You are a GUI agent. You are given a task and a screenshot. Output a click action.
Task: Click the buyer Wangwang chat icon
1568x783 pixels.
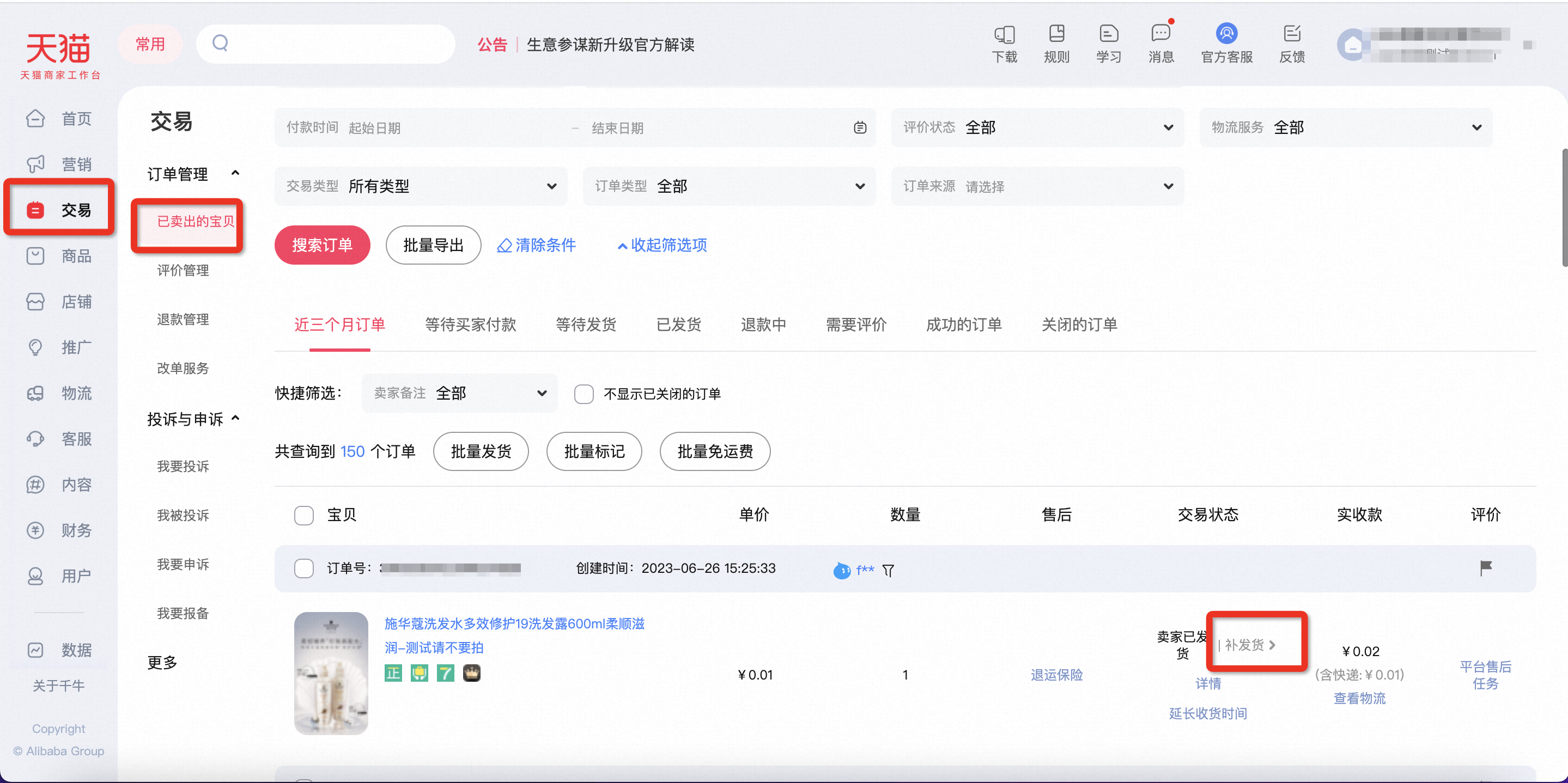click(x=842, y=570)
